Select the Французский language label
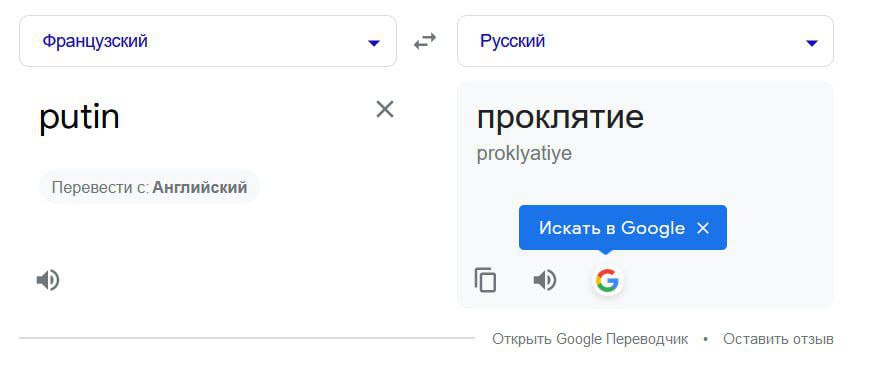Viewport: 871px width, 372px height. point(95,41)
